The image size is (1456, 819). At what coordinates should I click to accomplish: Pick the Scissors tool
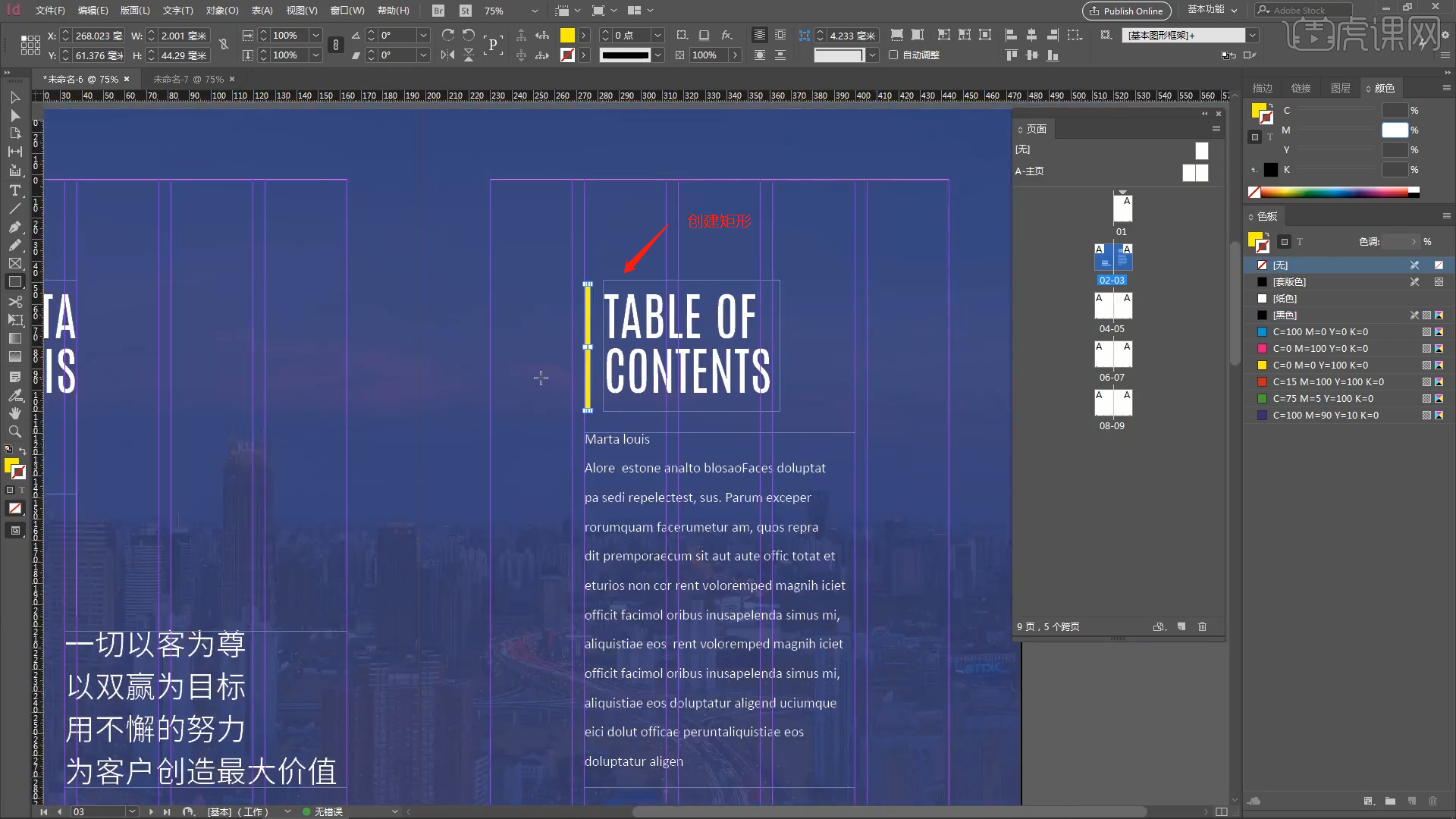pyautogui.click(x=14, y=301)
